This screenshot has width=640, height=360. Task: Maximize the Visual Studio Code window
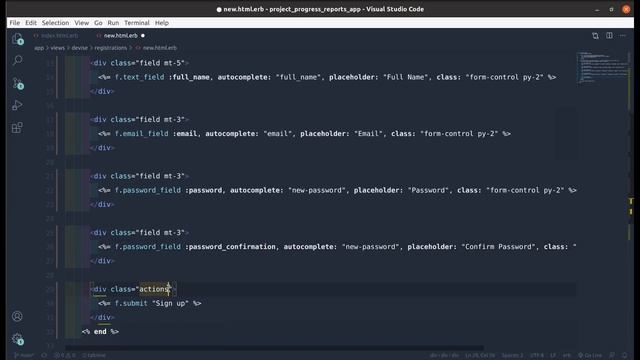pyautogui.click(x=611, y=9)
